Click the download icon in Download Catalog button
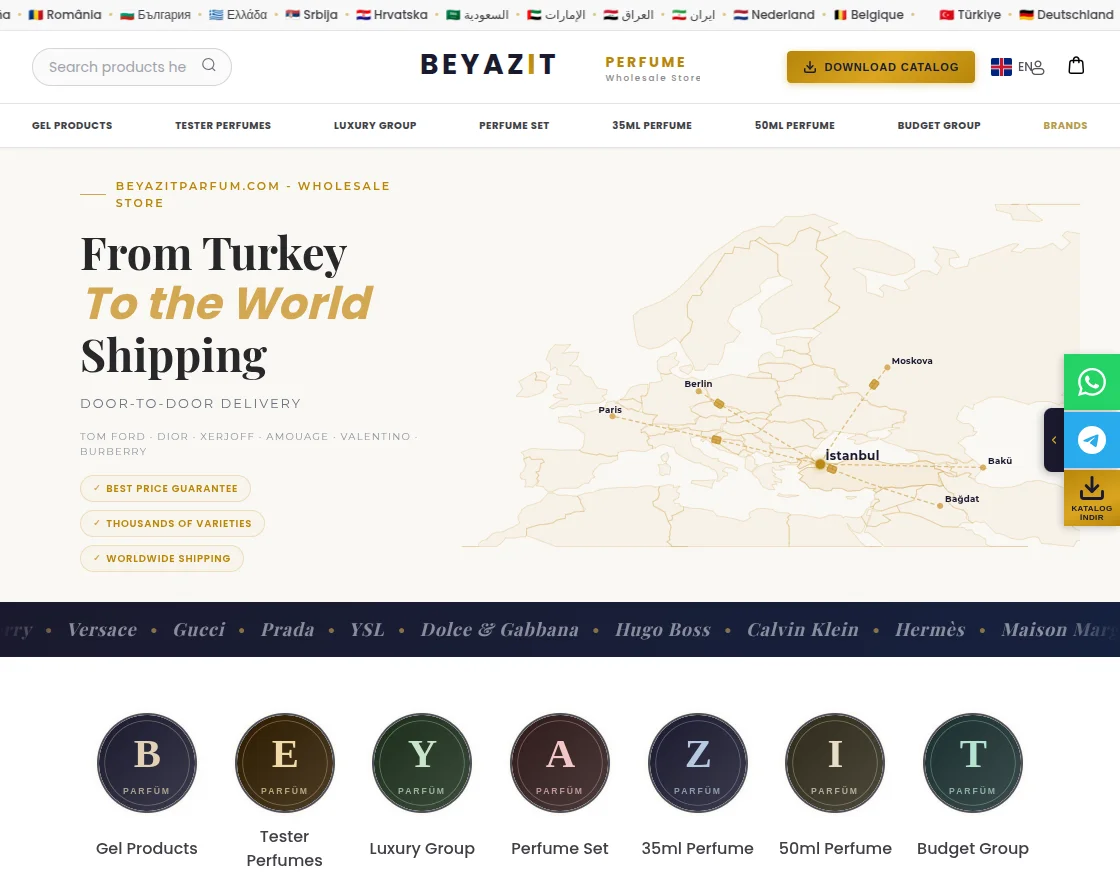The image size is (1120, 880). (x=810, y=67)
